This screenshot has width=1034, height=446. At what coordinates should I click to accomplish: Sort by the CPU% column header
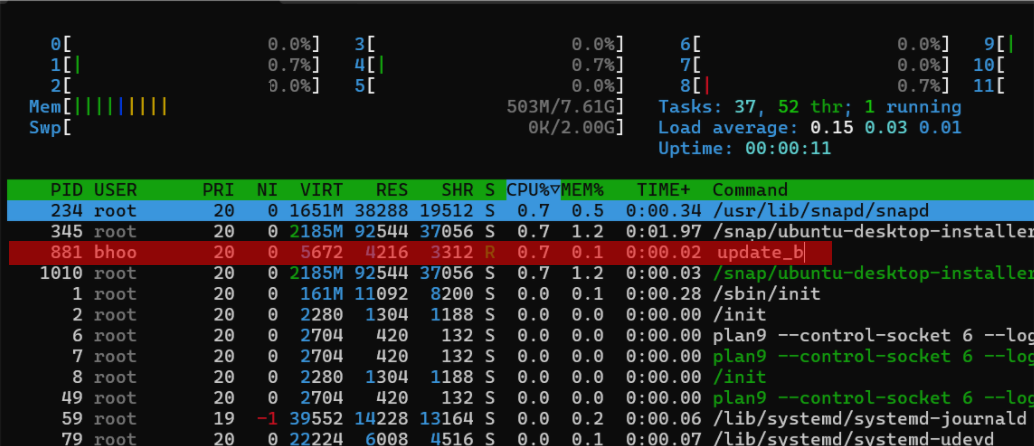(x=532, y=189)
